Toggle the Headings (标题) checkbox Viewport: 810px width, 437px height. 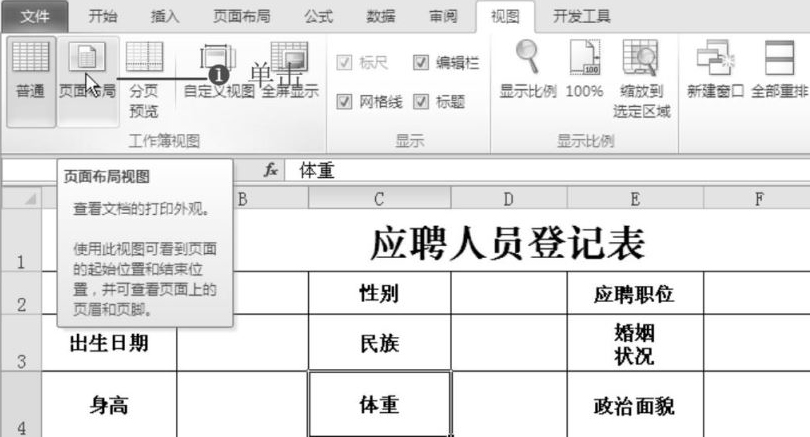point(420,101)
